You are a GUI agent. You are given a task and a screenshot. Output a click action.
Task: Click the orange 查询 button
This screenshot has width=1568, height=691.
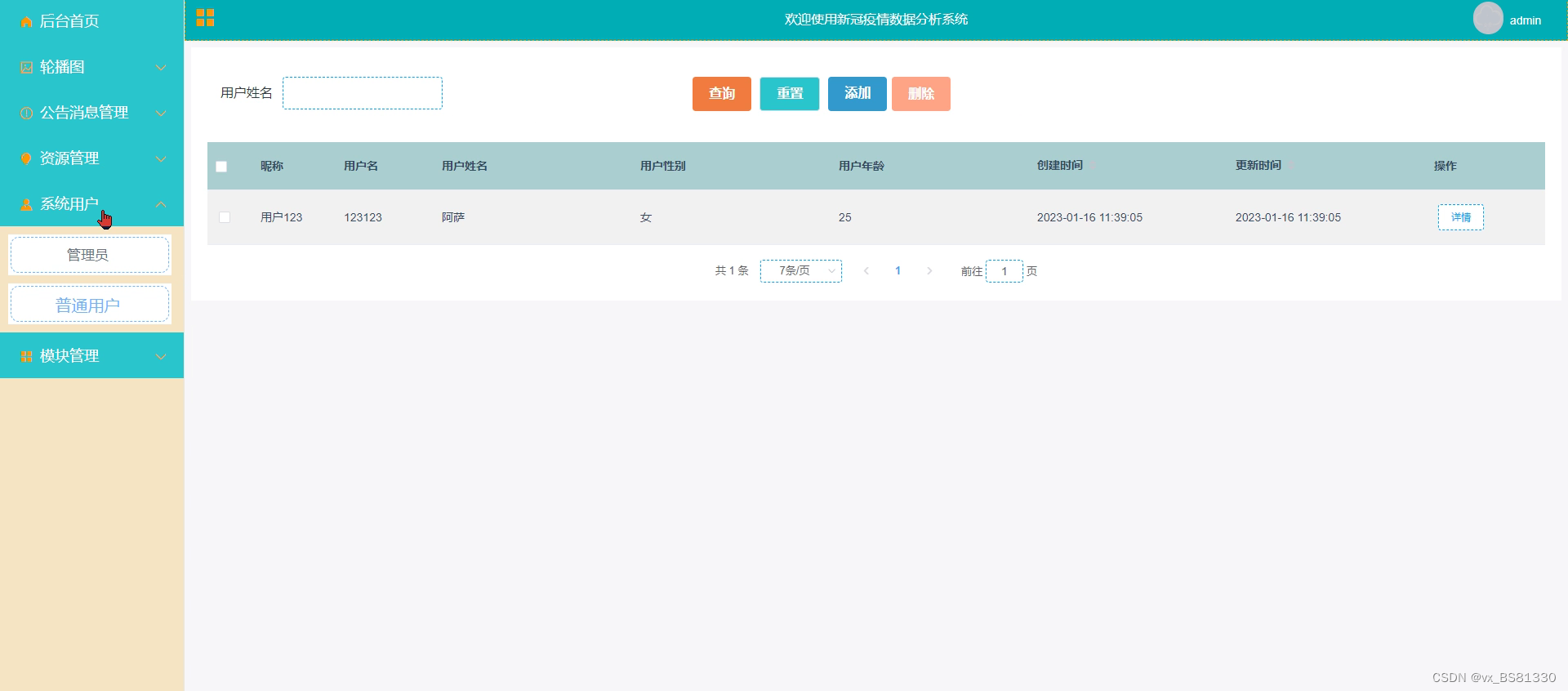coord(722,94)
